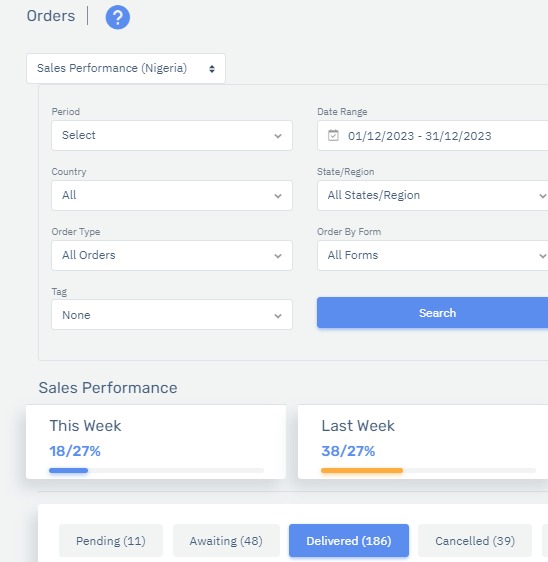This screenshot has width=548, height=562.
Task: Click the calendar icon in Date Range
Action: [333, 135]
